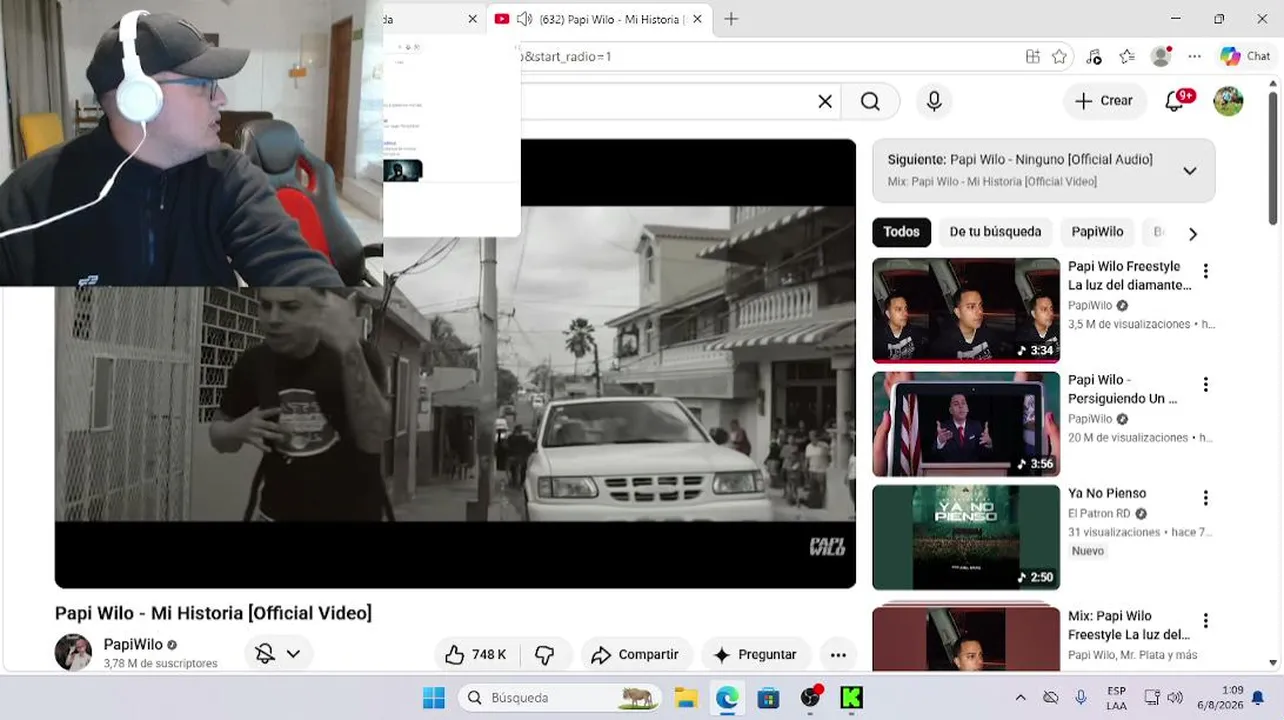Open Copilot Chat in Edge toolbar

click(x=1245, y=57)
